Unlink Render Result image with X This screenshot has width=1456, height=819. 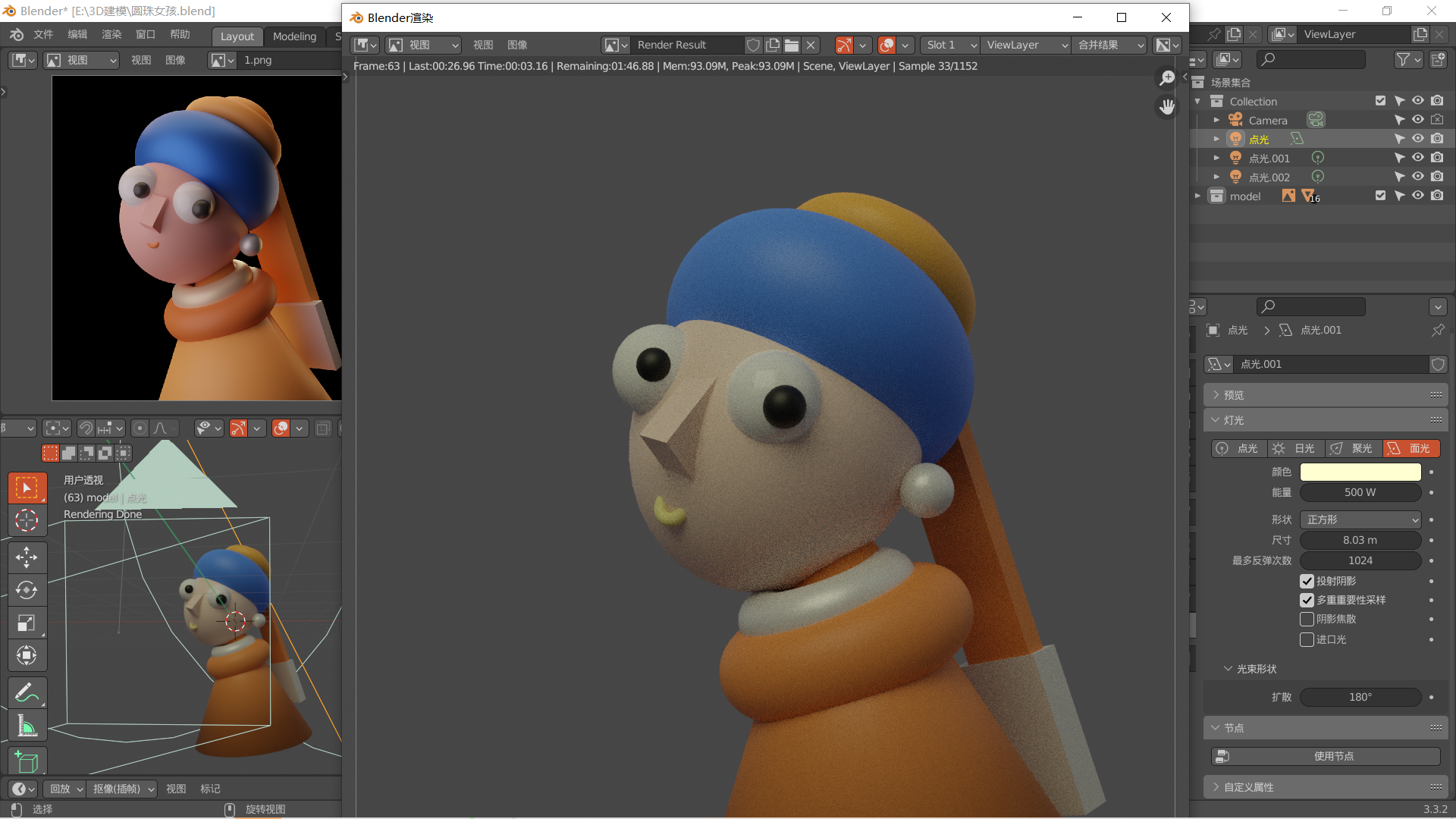[x=811, y=45]
